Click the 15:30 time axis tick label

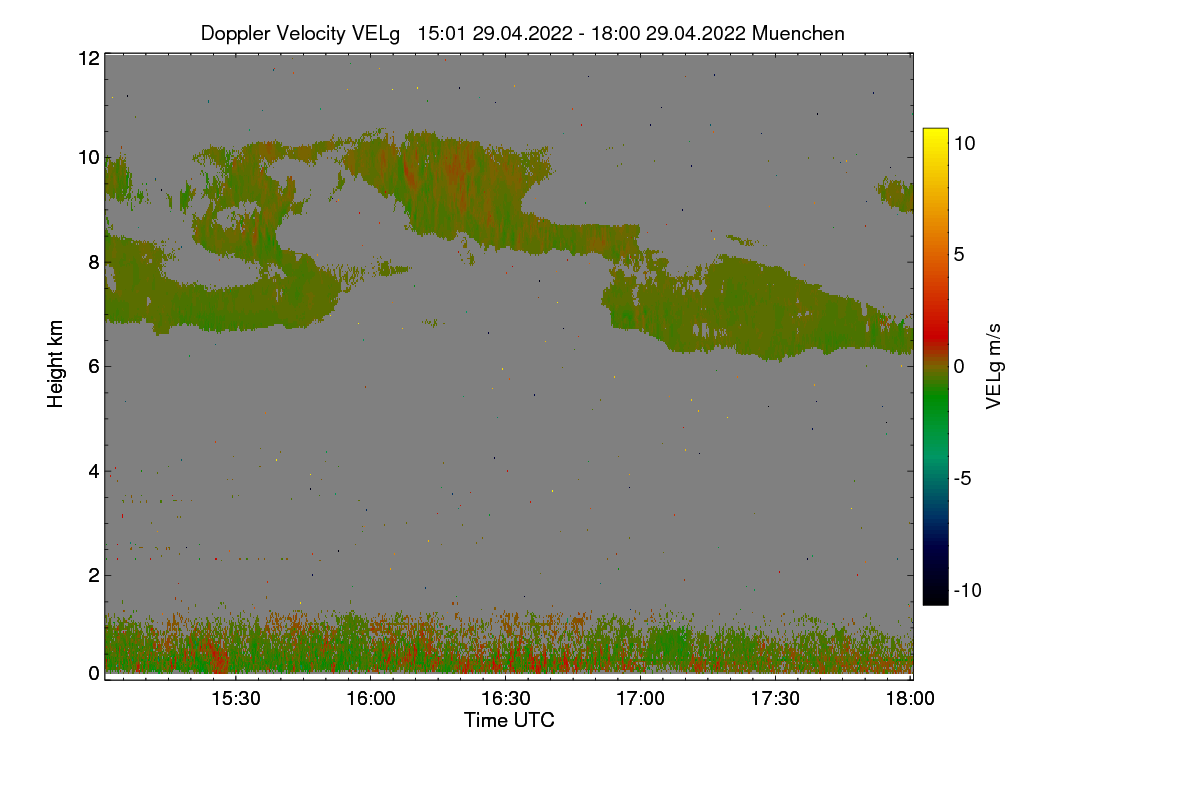tap(235, 699)
